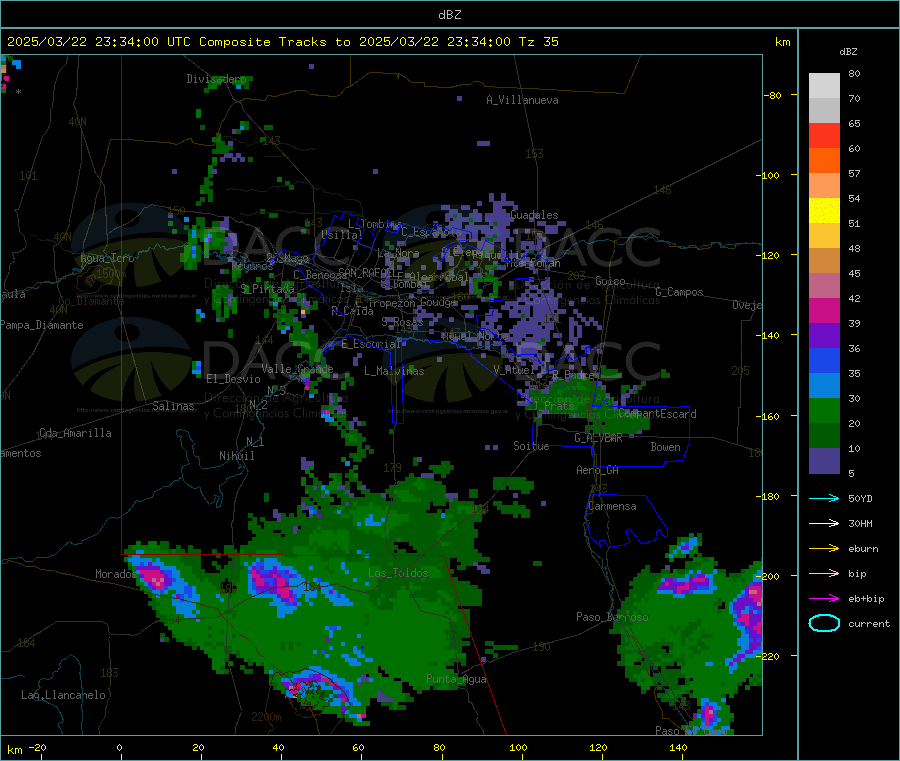Image resolution: width=900 pixels, height=761 pixels.
Task: Click the '-20' tick on the bottom axis
Action: click(37, 747)
